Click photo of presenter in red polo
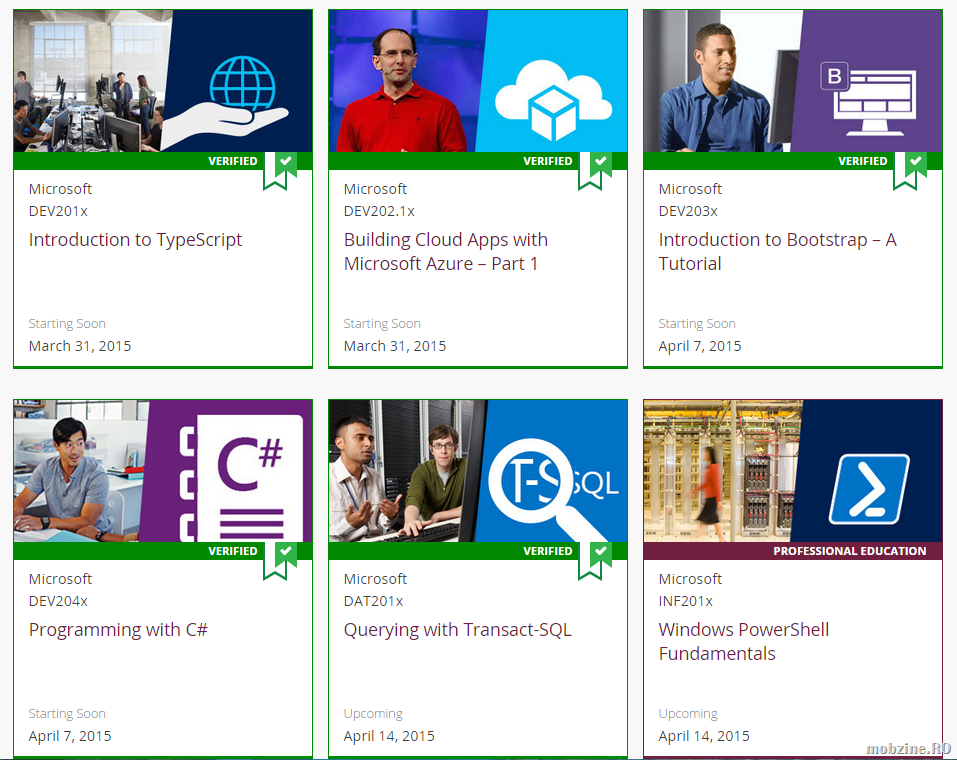 click(x=406, y=81)
